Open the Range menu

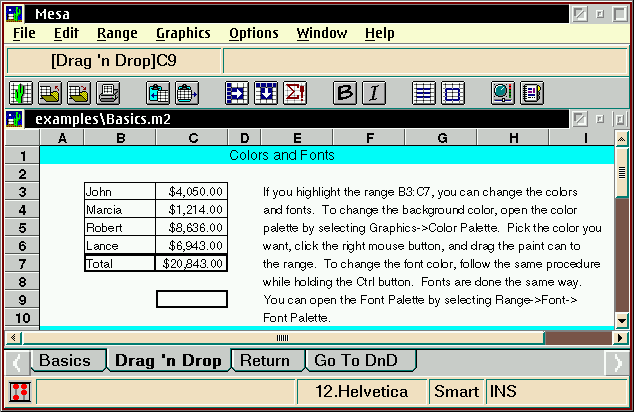(117, 33)
